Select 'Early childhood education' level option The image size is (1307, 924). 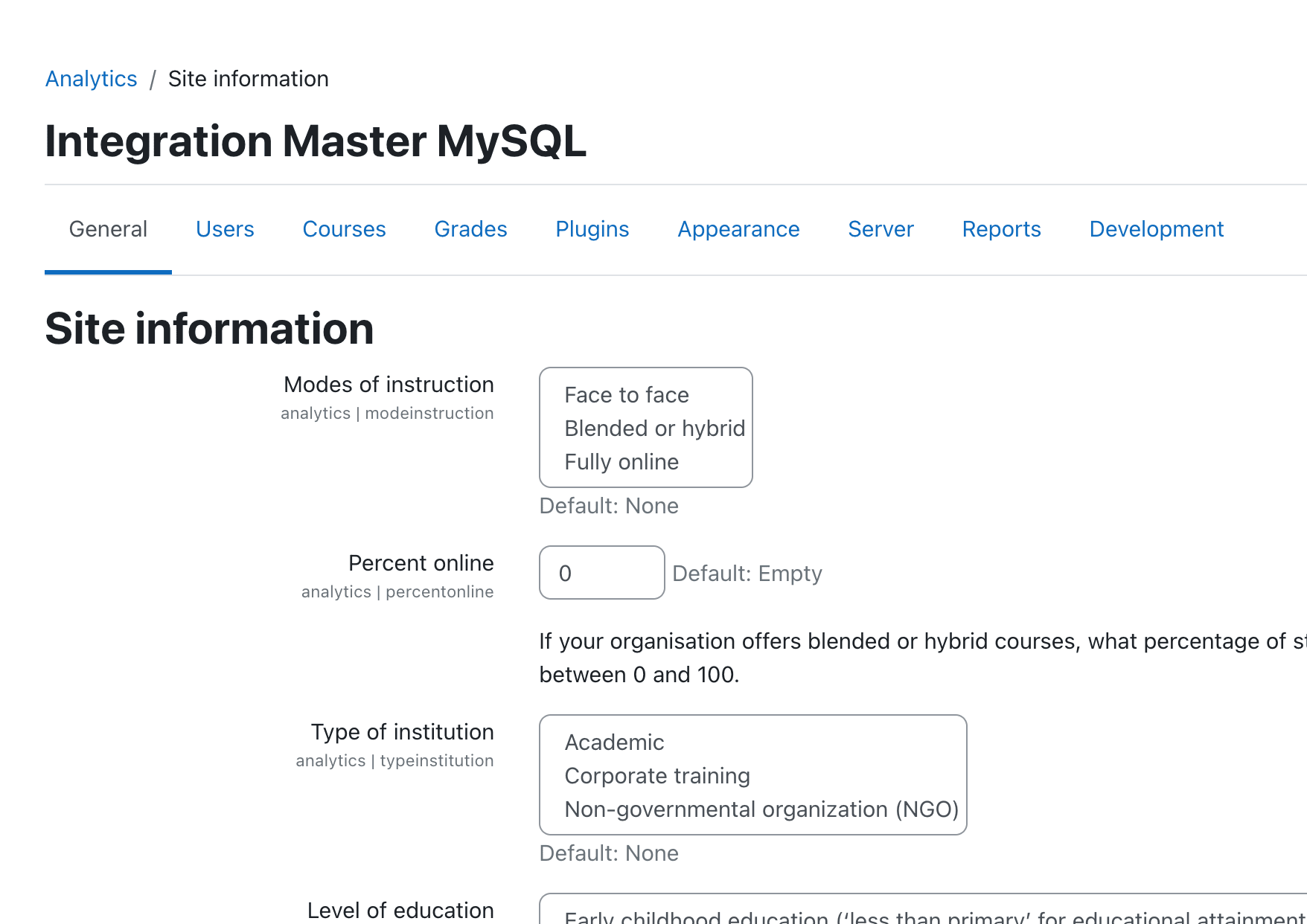[935, 917]
